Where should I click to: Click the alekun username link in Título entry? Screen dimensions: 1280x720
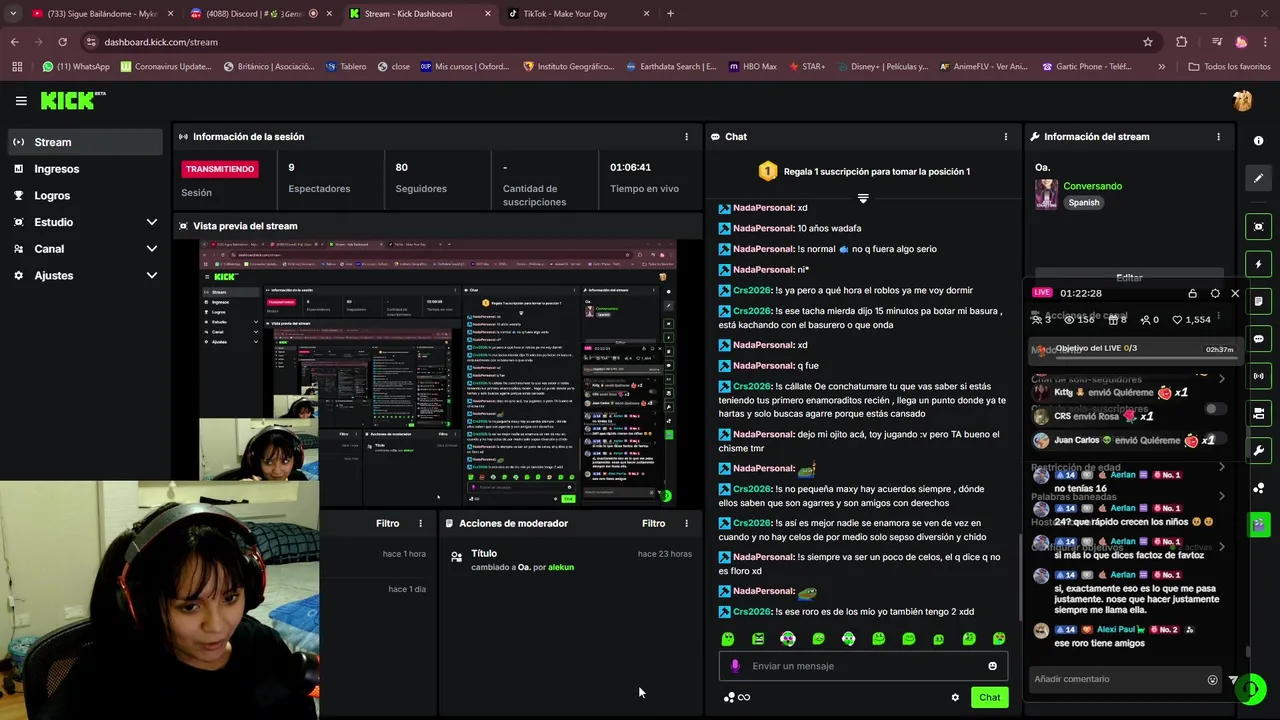pyautogui.click(x=561, y=567)
